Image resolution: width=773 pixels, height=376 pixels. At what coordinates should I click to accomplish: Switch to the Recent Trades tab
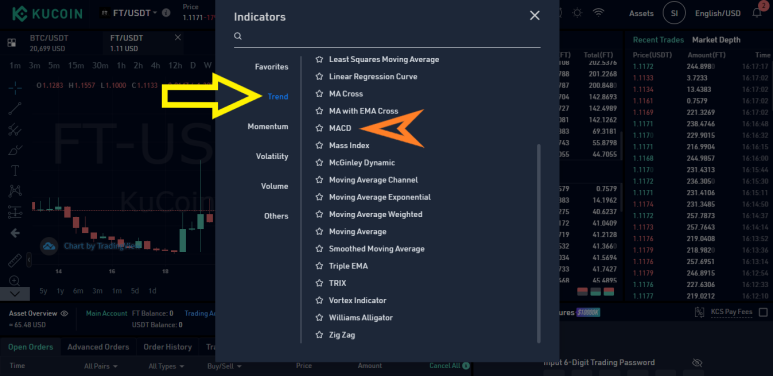click(658, 40)
